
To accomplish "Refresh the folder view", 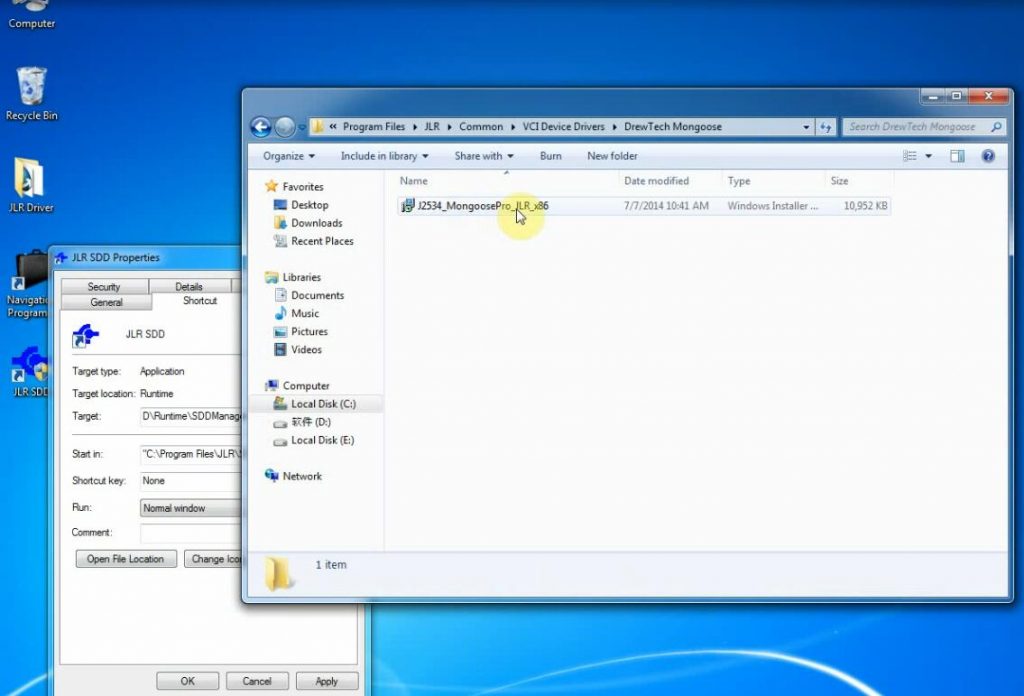I will pyautogui.click(x=825, y=127).
